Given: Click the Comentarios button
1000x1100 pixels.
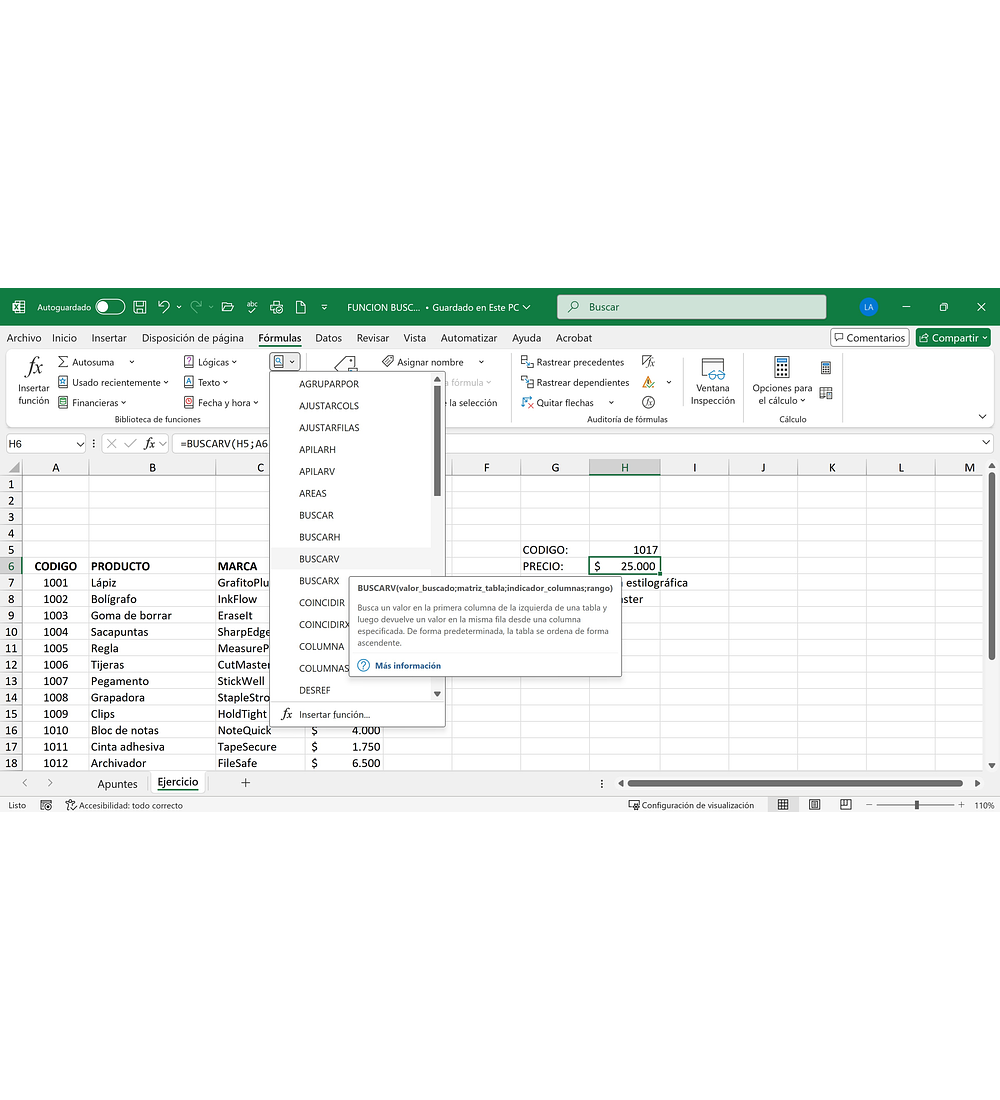Looking at the screenshot, I should click(869, 338).
